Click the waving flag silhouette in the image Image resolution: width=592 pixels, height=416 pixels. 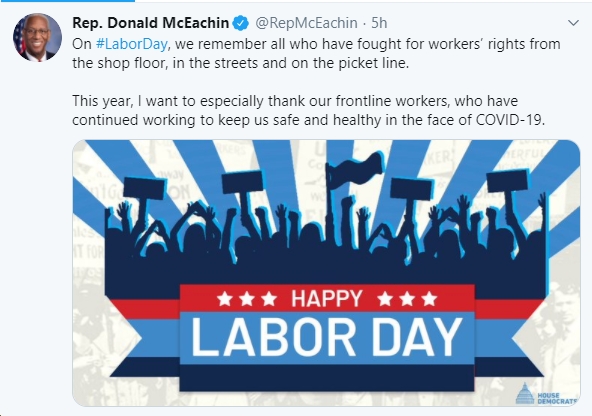pos(354,169)
